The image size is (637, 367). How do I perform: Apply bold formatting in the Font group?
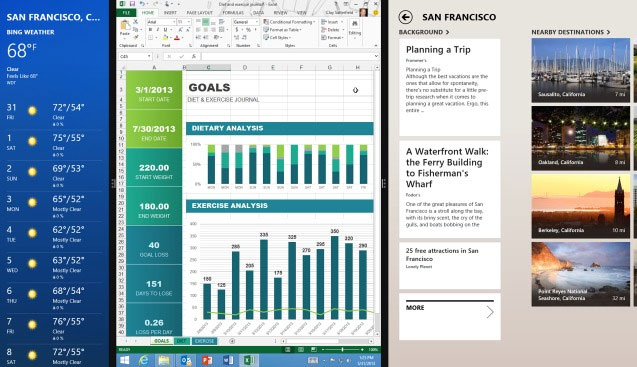(150, 30)
